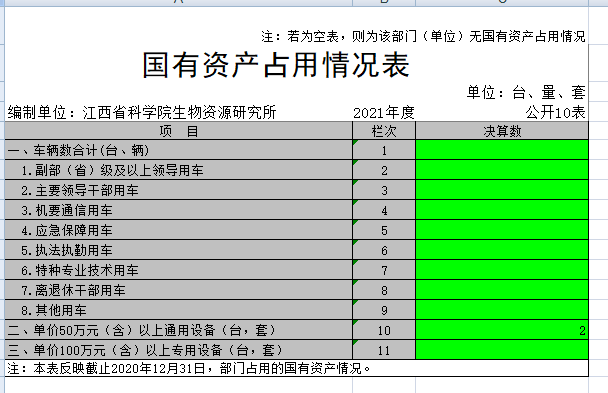Click the 栏次 cell numbered 10
Image resolution: width=608 pixels, height=393 pixels.
(384, 330)
